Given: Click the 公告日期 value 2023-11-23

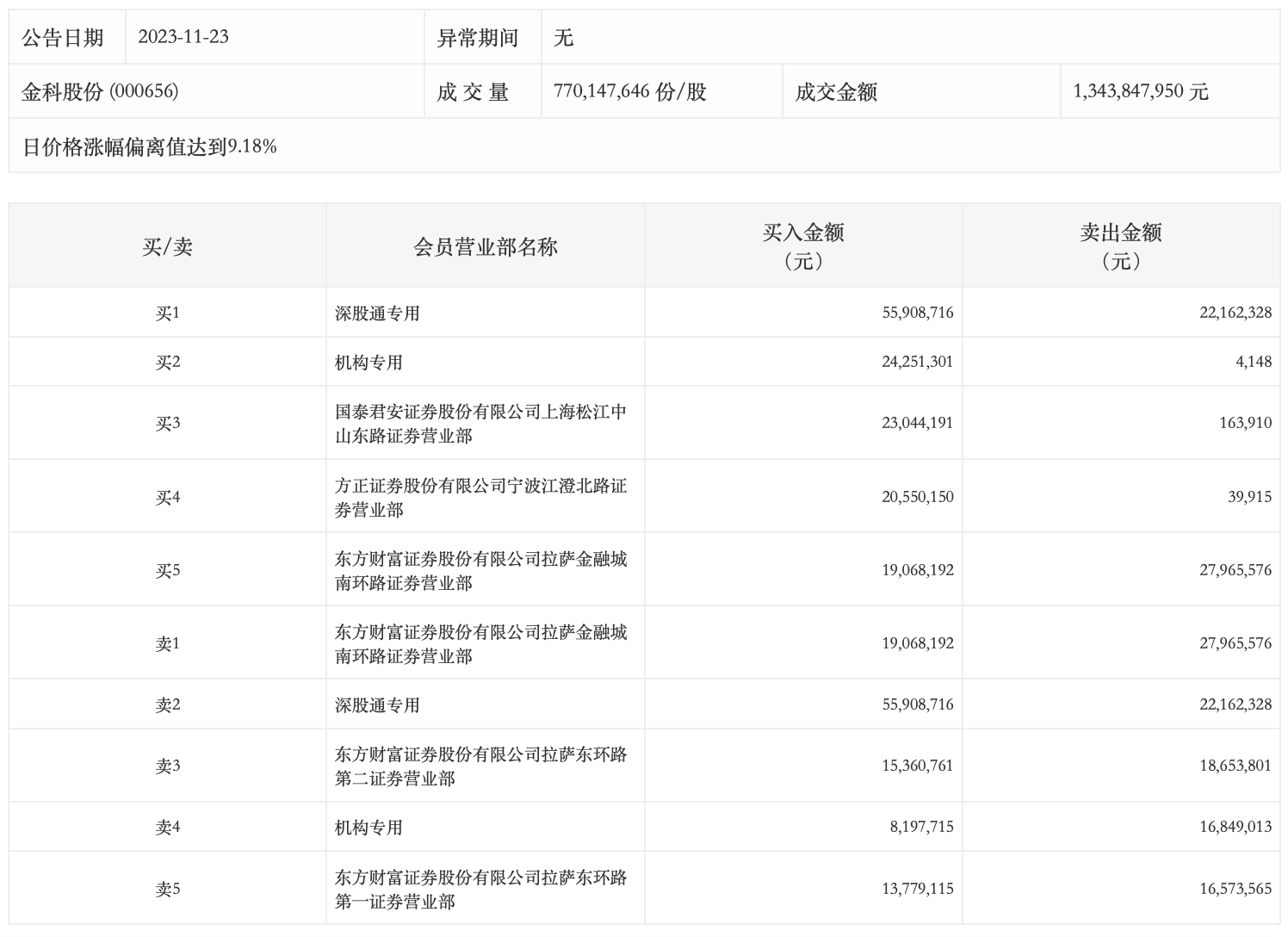Looking at the screenshot, I should (183, 37).
